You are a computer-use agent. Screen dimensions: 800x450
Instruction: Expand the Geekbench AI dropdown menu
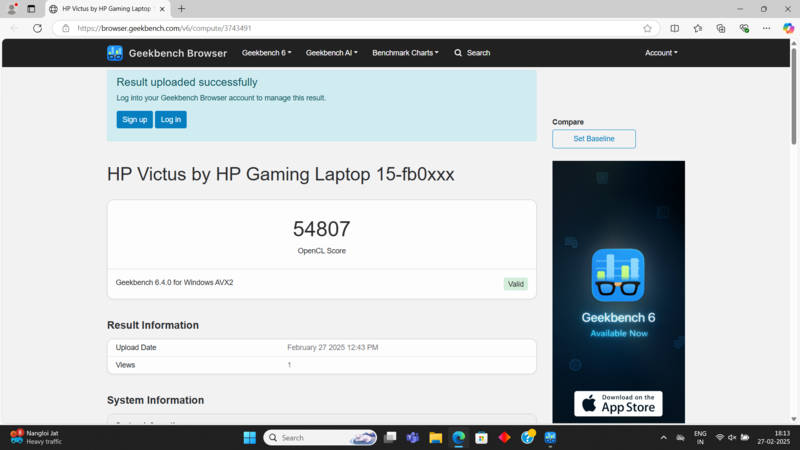[x=332, y=53]
